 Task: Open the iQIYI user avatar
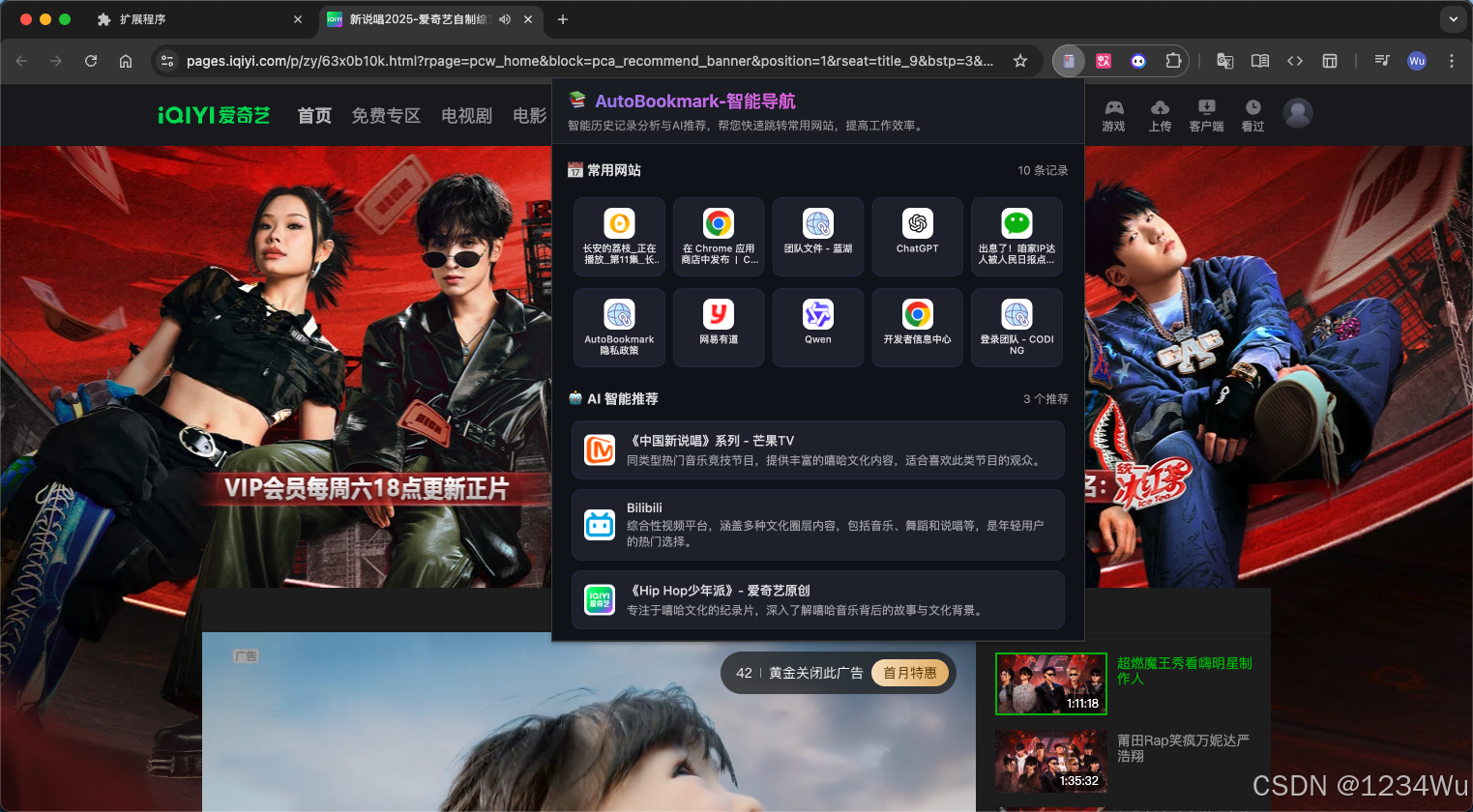pyautogui.click(x=1298, y=113)
